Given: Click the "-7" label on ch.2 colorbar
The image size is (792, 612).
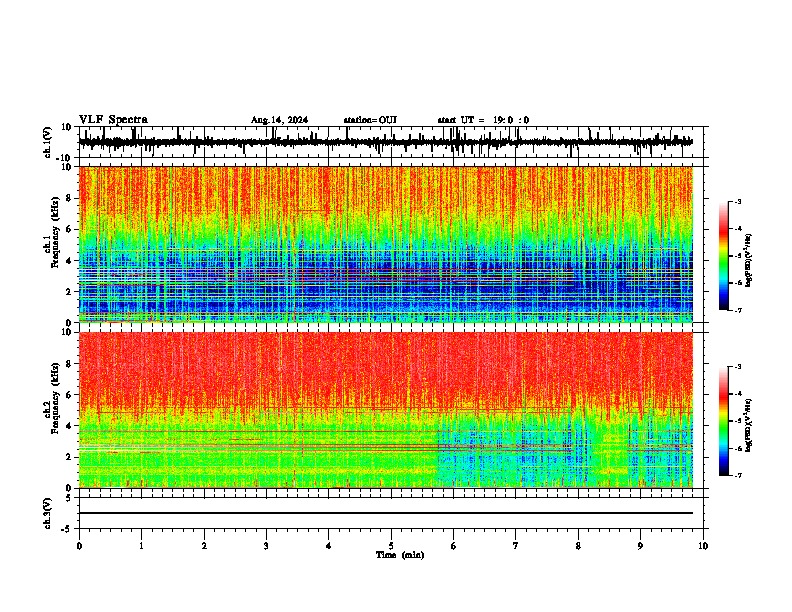Looking at the screenshot, I should coord(738,475).
